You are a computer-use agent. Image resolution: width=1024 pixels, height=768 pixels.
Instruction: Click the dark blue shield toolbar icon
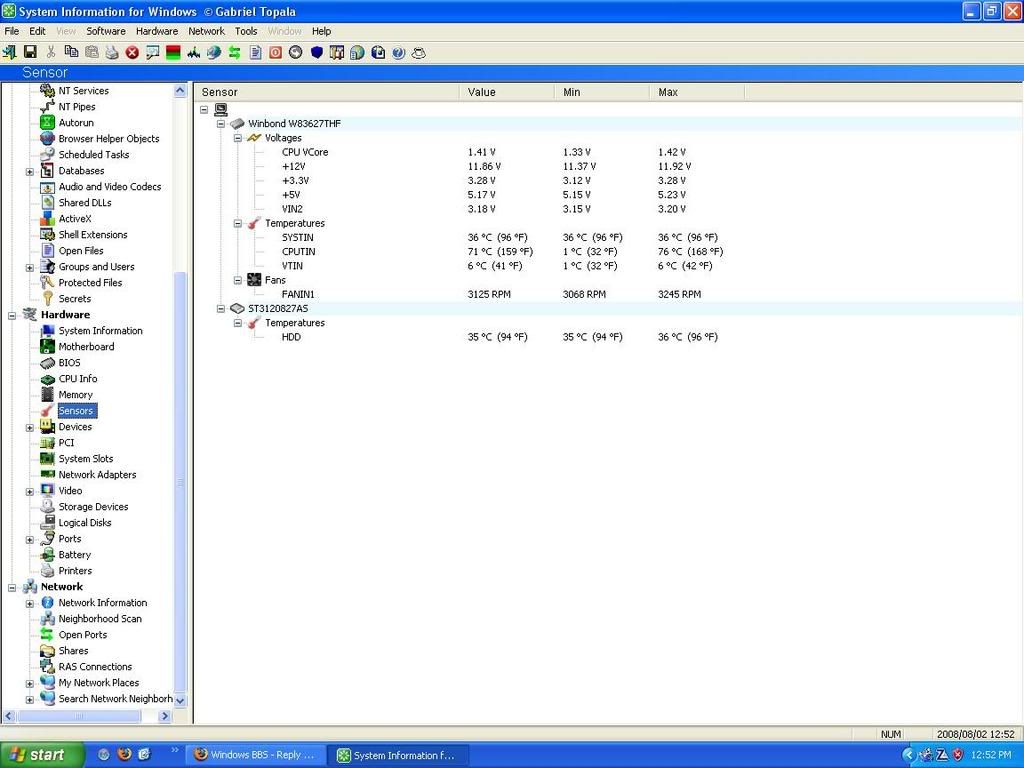click(317, 53)
